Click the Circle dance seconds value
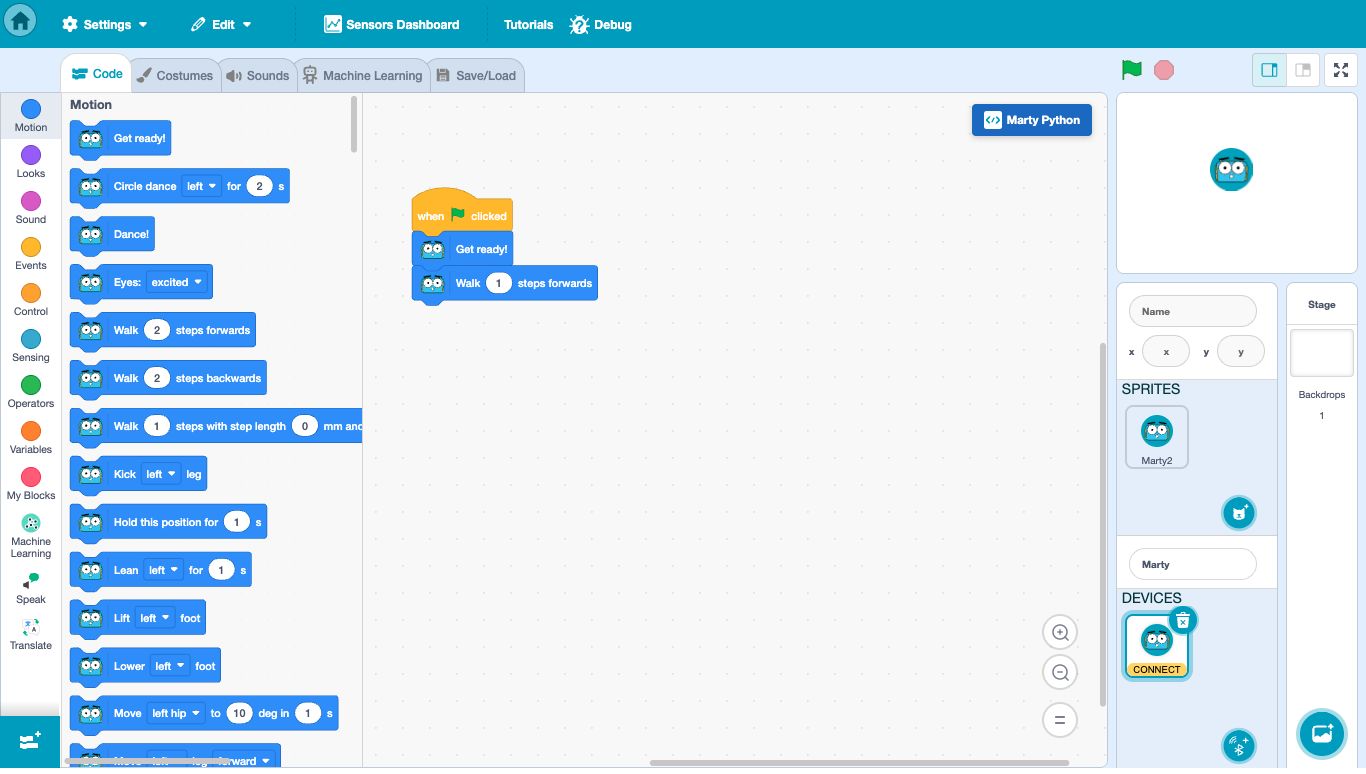 tap(259, 186)
